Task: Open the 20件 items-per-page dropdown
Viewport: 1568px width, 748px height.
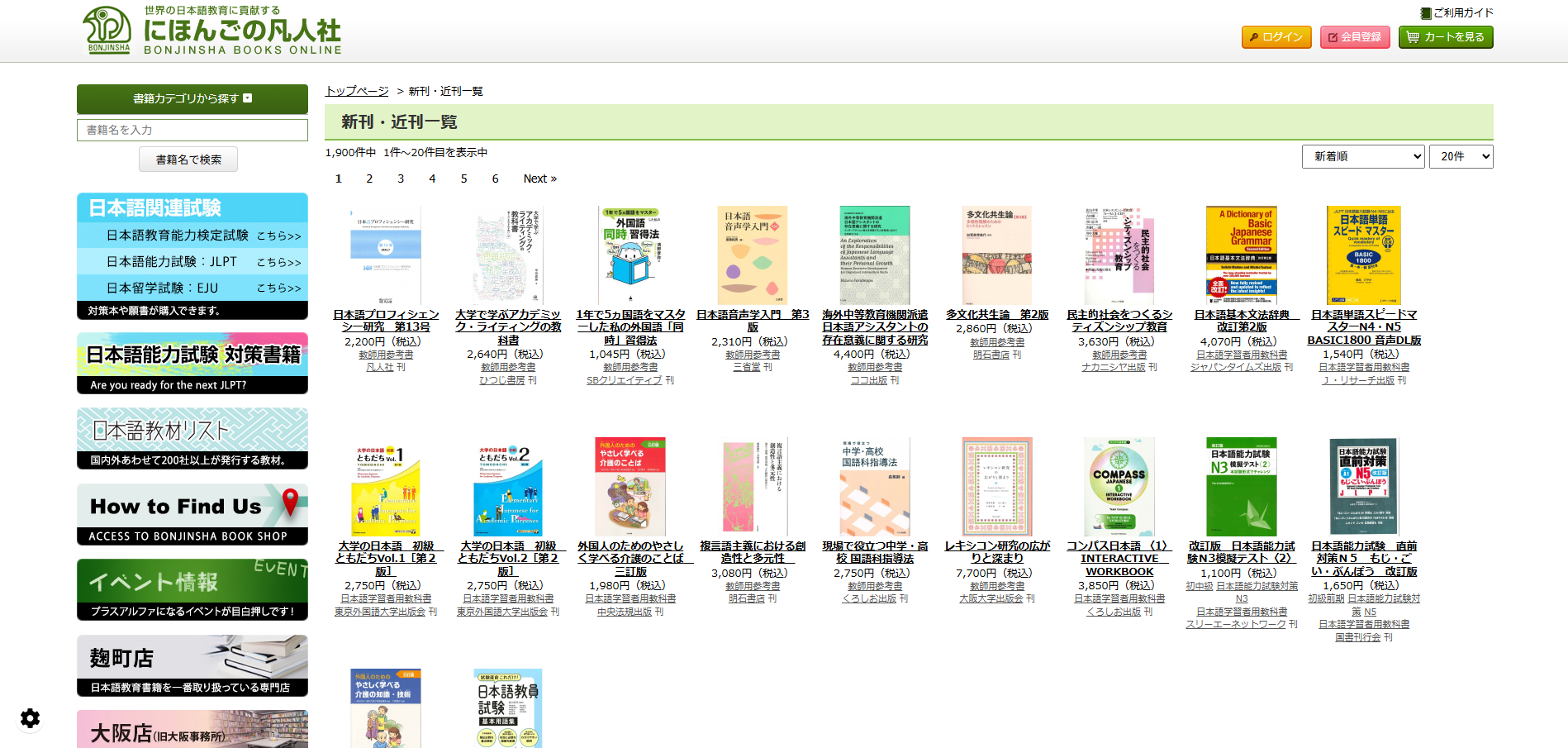Action: coord(1461,156)
